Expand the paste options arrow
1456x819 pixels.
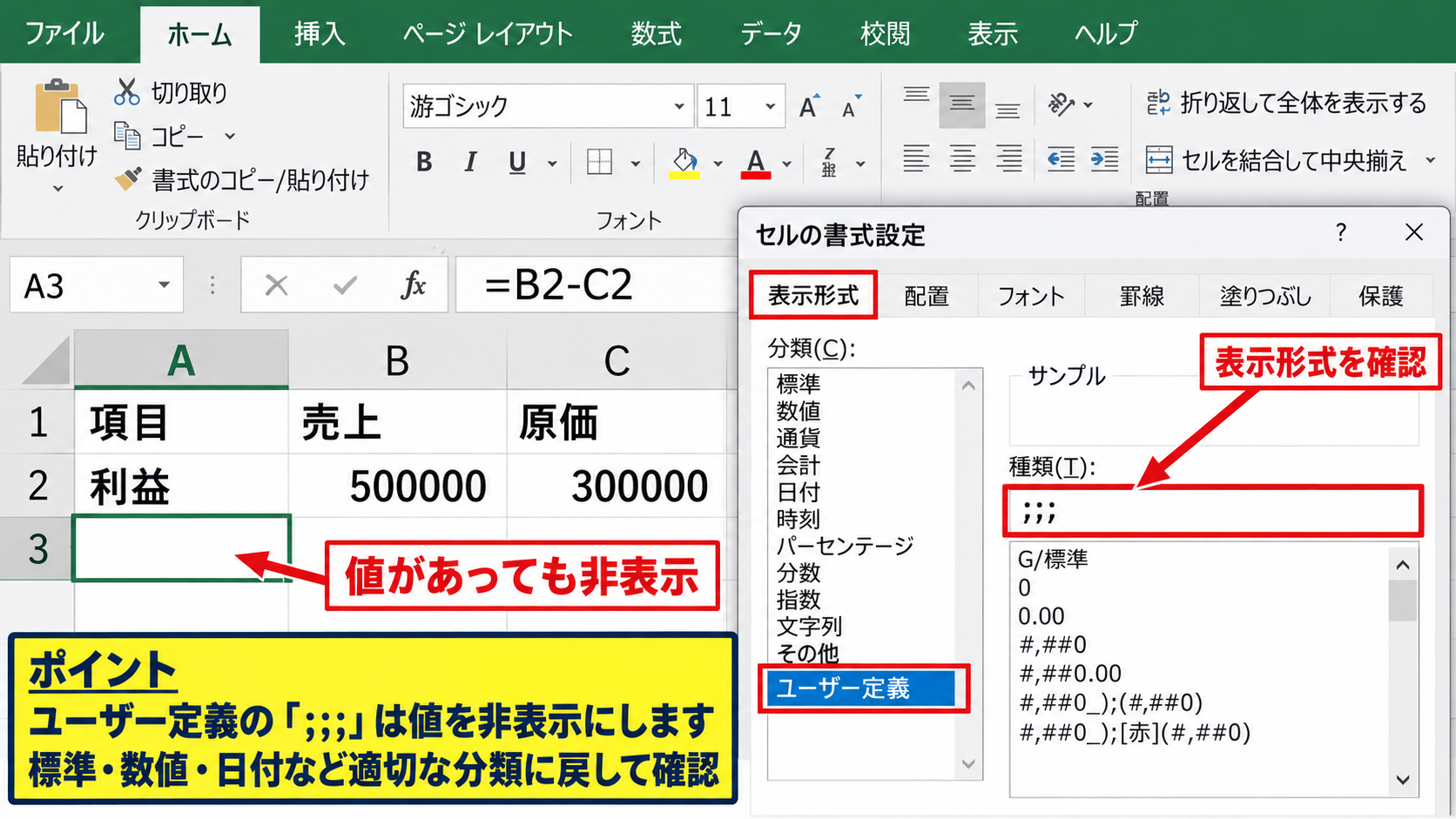click(x=58, y=188)
